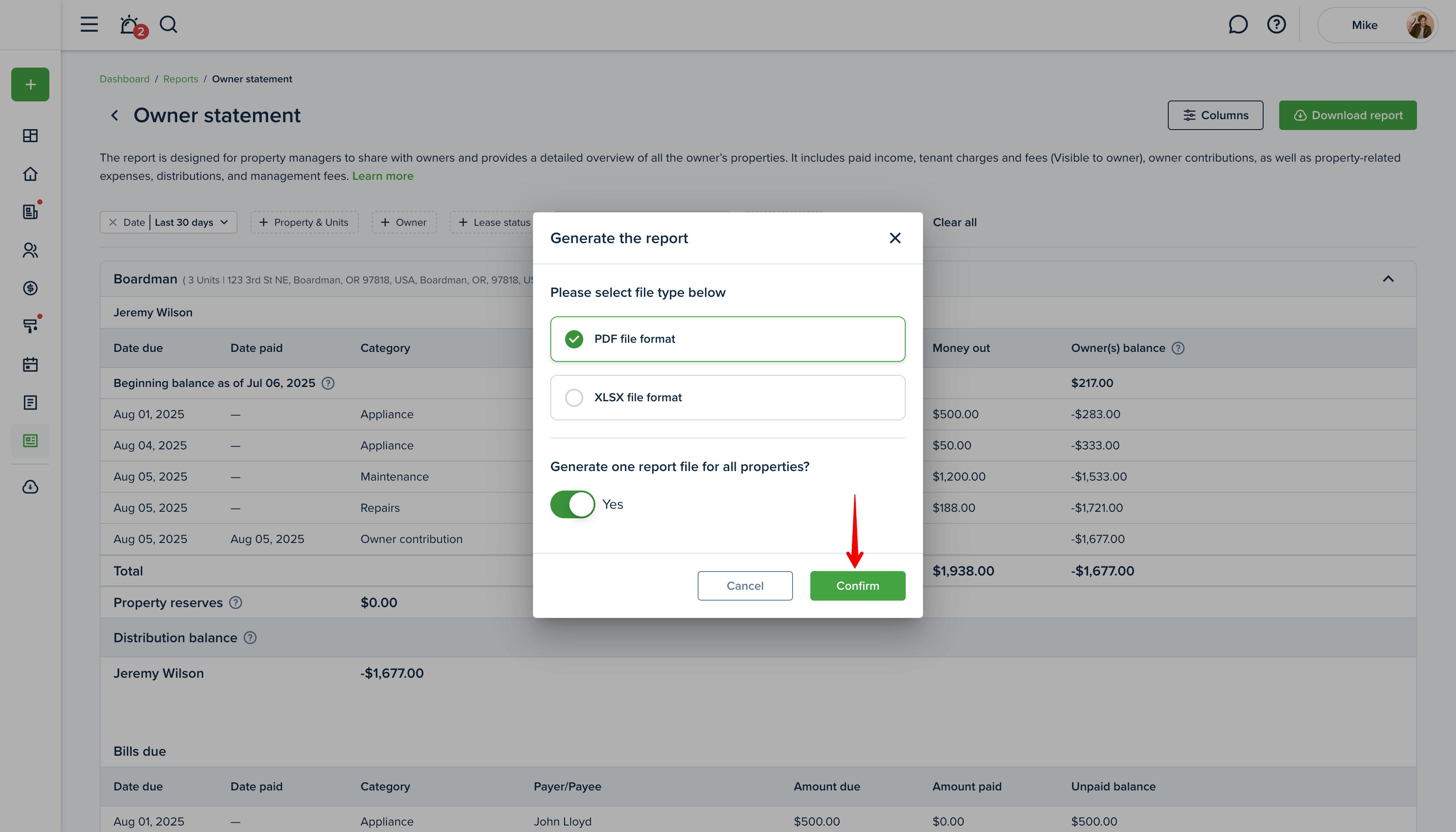Toggle one report file for all properties

(x=572, y=504)
